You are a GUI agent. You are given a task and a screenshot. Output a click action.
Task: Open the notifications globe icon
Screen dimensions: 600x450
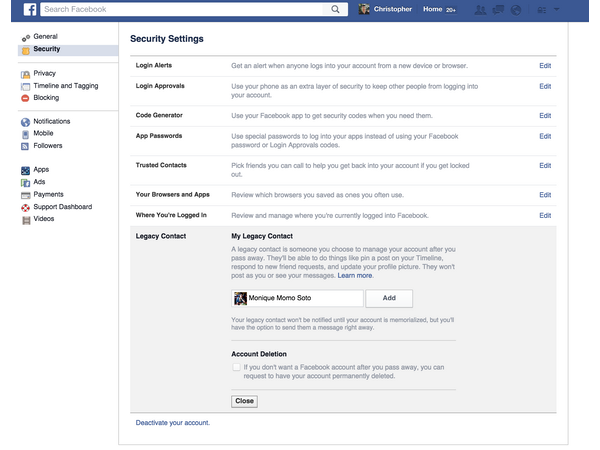[516, 10]
